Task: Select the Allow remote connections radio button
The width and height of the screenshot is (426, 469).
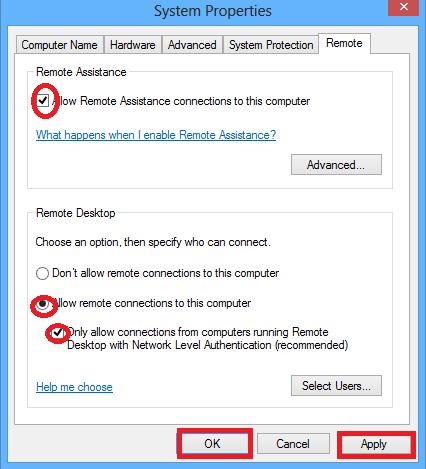Action: pos(43,304)
